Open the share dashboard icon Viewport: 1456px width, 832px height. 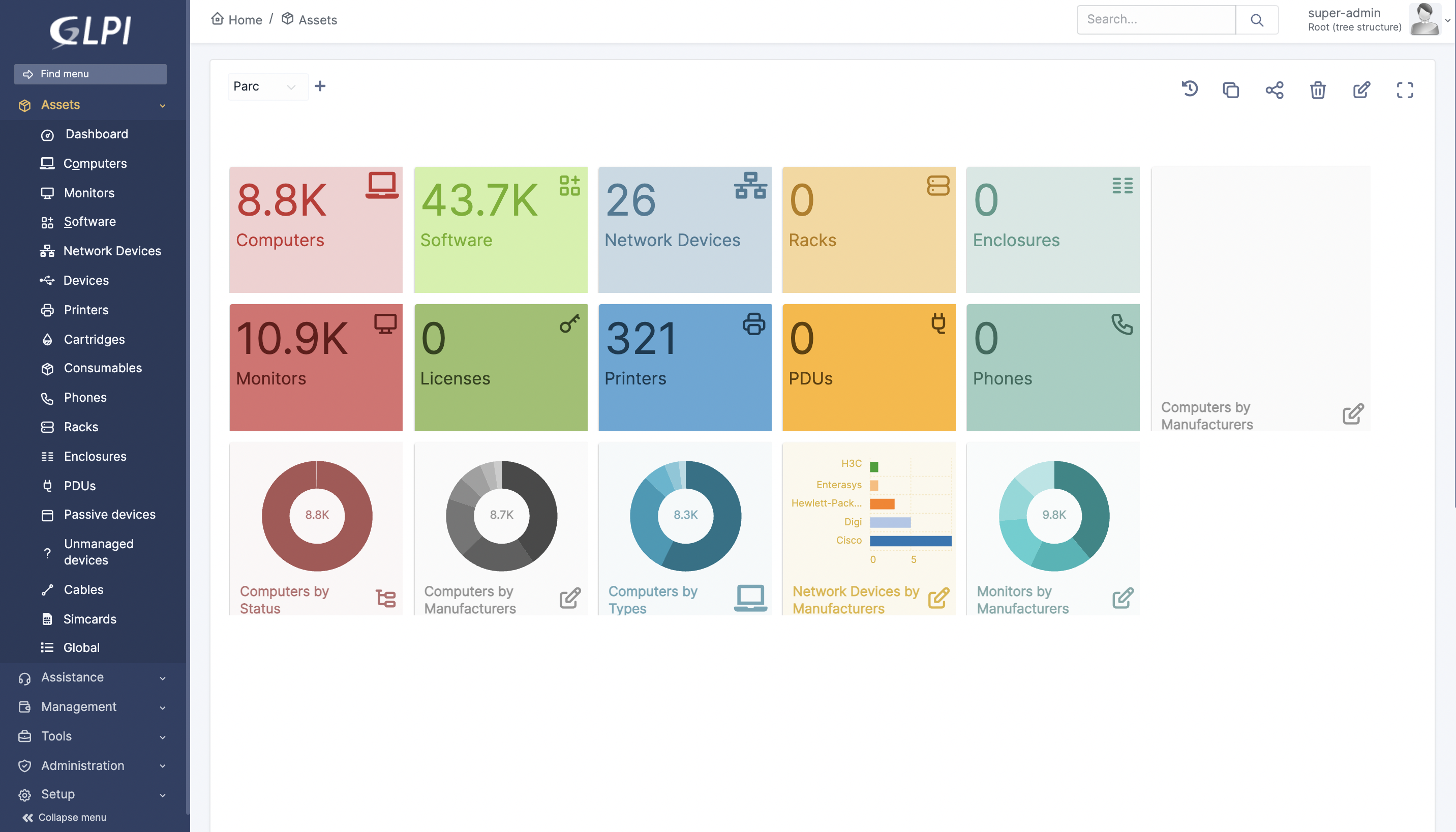point(1275,90)
